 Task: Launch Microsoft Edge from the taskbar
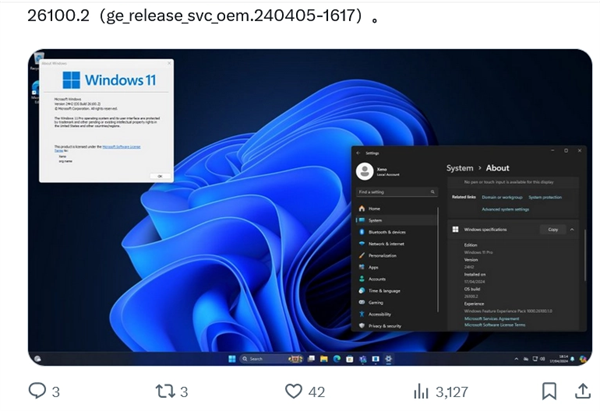click(337, 359)
